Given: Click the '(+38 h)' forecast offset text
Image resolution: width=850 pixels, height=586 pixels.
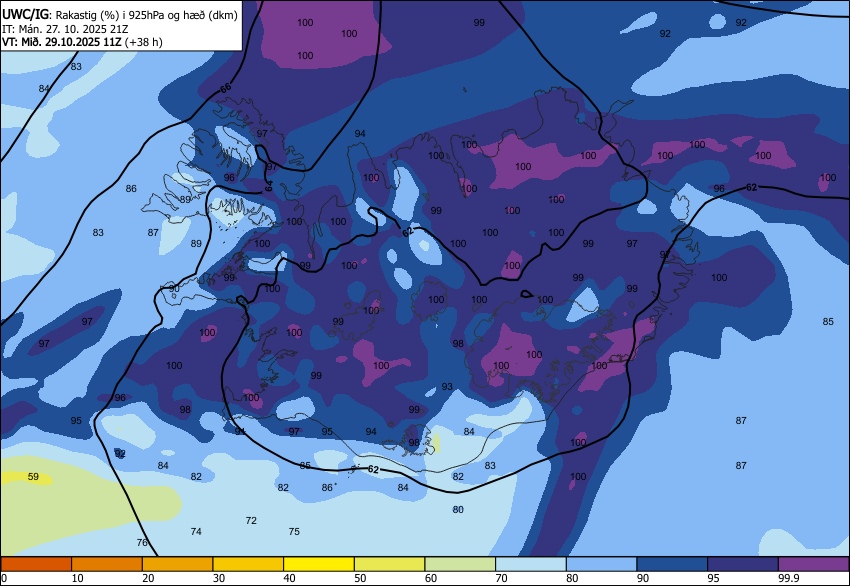Looking at the screenshot, I should 144,42.
